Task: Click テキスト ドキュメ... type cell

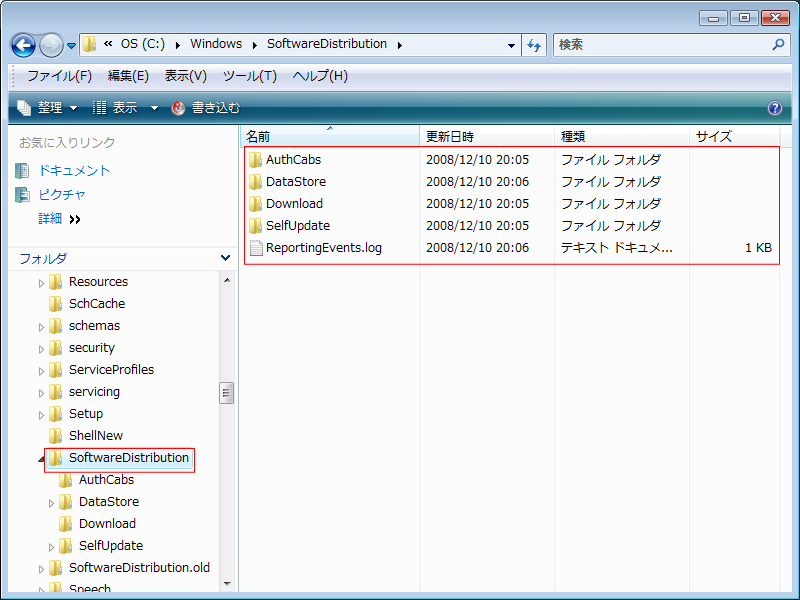Action: click(617, 248)
